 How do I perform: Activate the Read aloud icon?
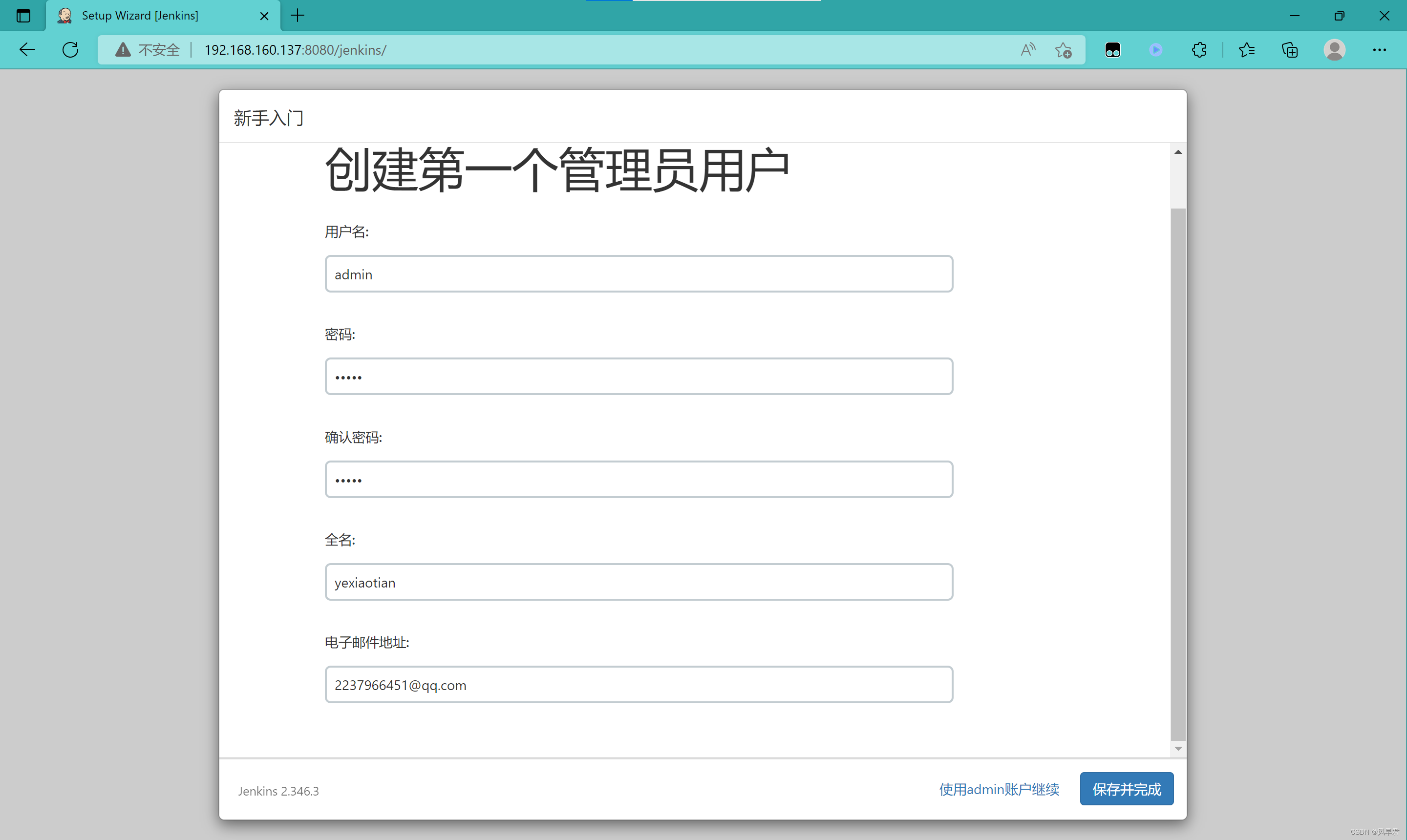pos(1028,50)
